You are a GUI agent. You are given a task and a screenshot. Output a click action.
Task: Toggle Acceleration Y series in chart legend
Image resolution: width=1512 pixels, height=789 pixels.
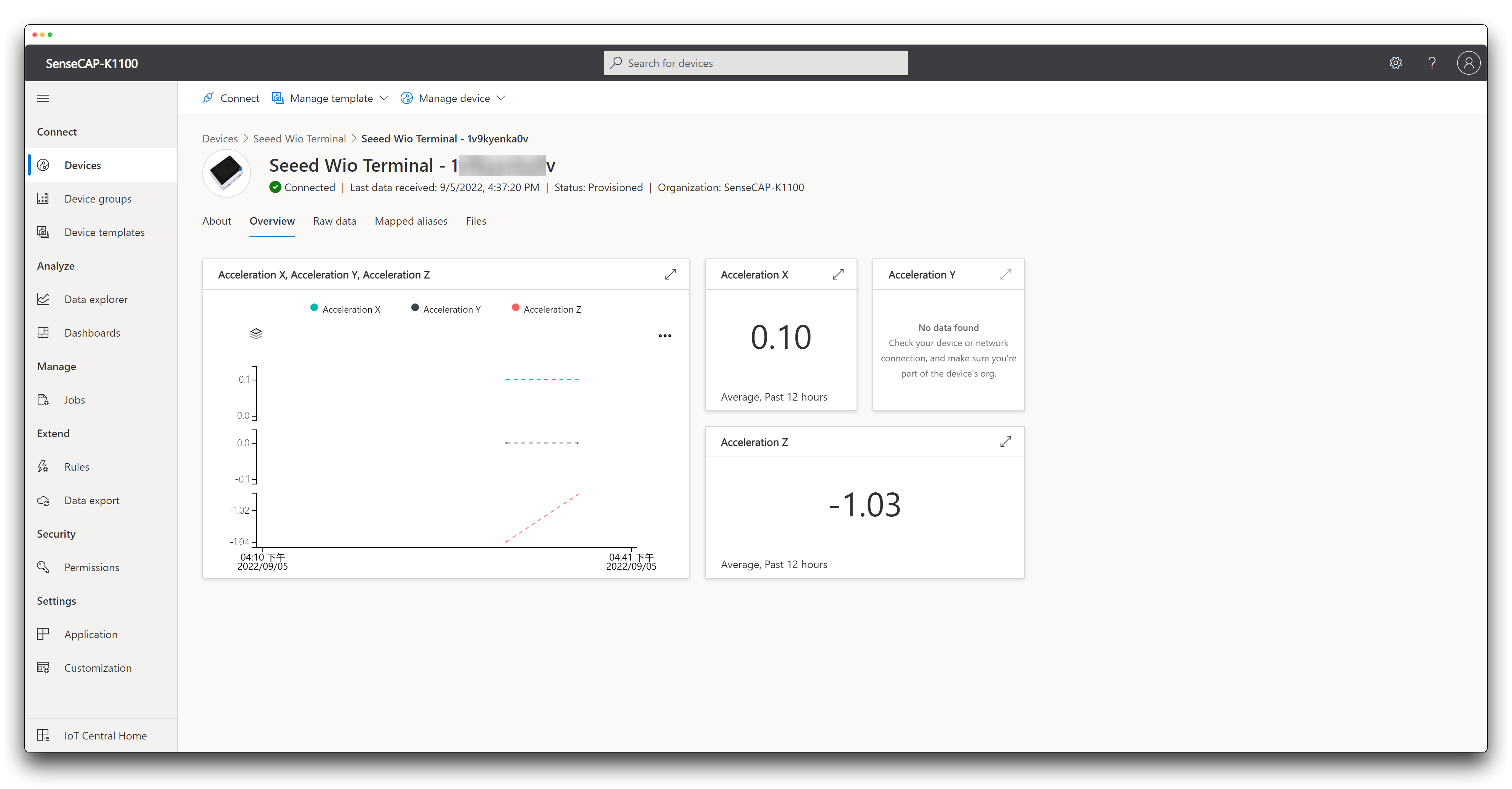click(x=446, y=309)
